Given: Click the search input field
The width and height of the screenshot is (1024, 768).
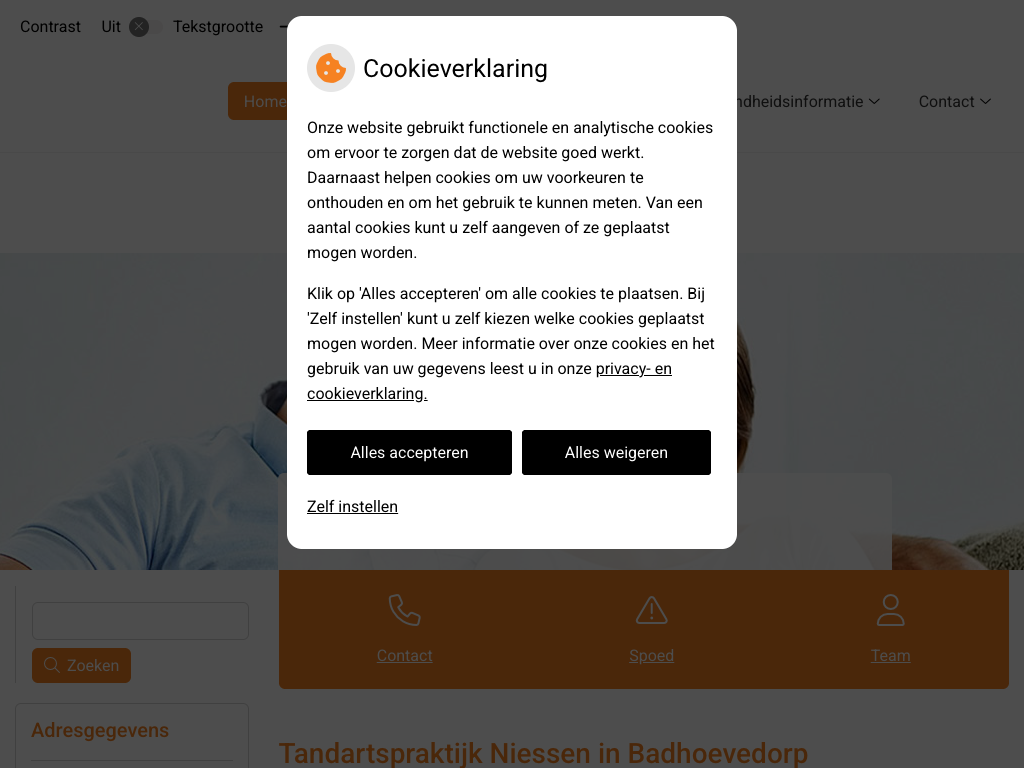Looking at the screenshot, I should tap(140, 620).
